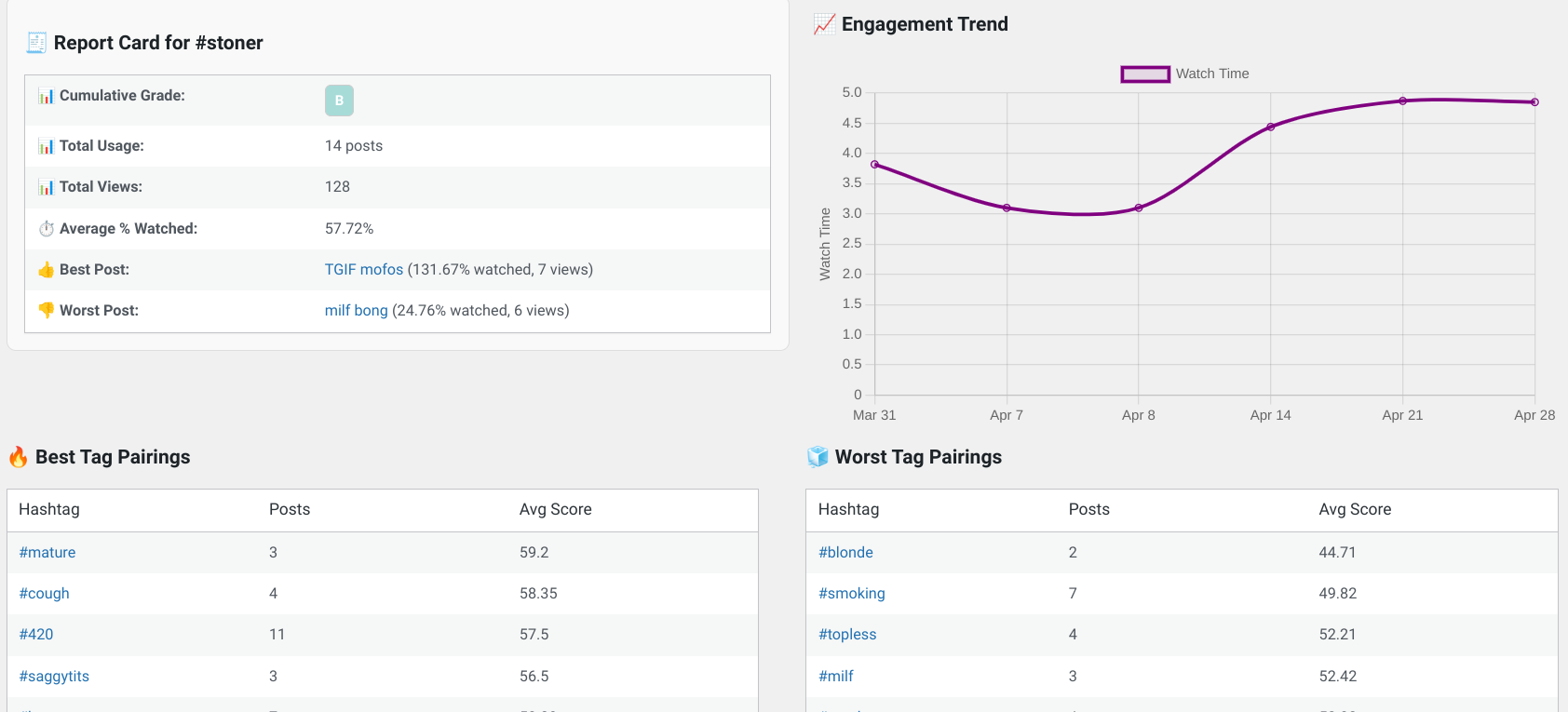Click the Avg Score header in Best Tag Pairings
This screenshot has height=712, width=1568.
pyautogui.click(x=556, y=510)
